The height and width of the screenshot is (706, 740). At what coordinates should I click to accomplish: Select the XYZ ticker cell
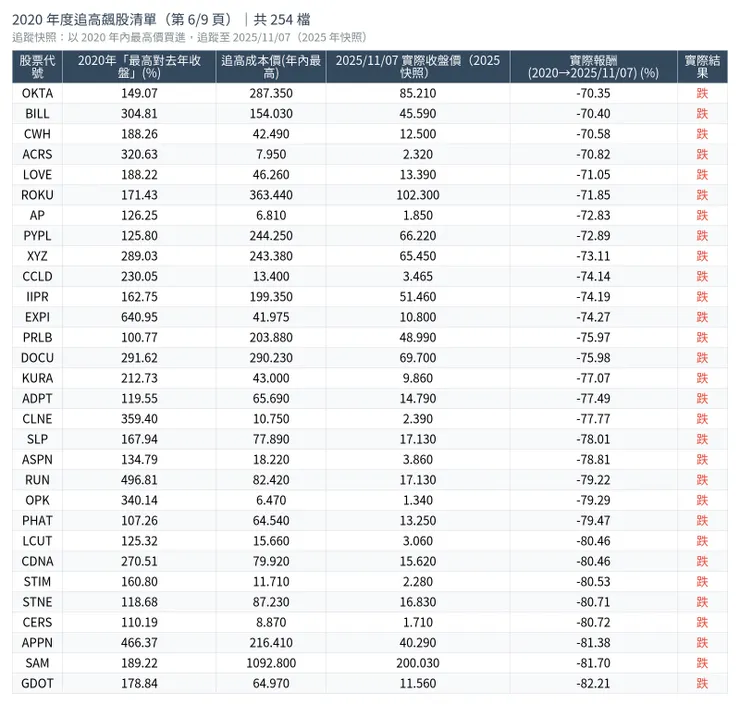(x=37, y=256)
